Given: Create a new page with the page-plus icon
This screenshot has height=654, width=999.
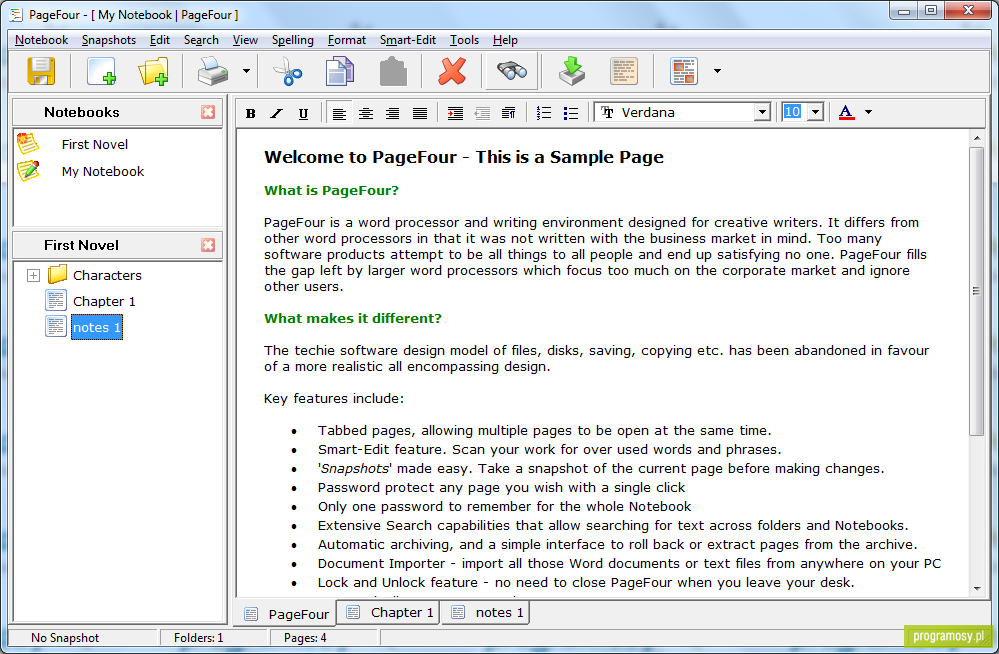Looking at the screenshot, I should [x=101, y=71].
